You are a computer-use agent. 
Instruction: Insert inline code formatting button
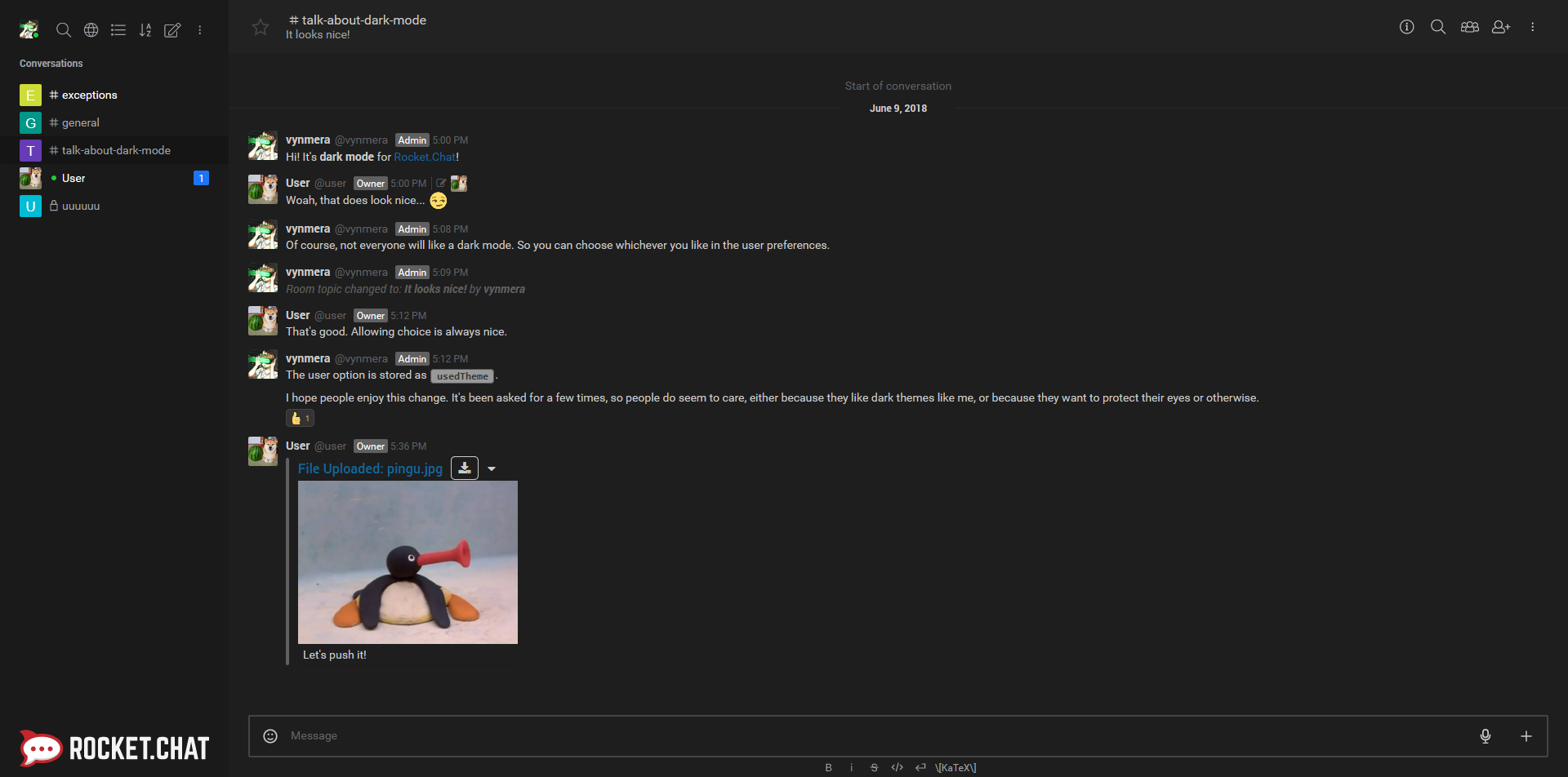(x=897, y=767)
